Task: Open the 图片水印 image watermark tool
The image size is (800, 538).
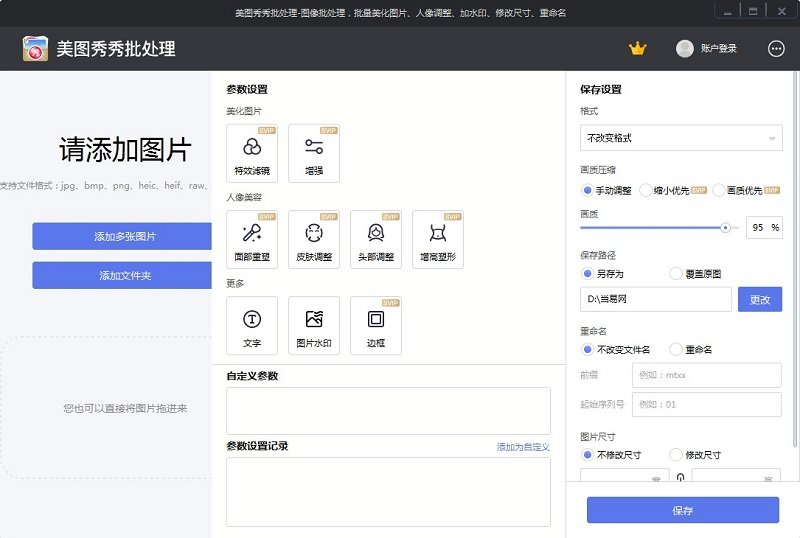Action: [314, 326]
